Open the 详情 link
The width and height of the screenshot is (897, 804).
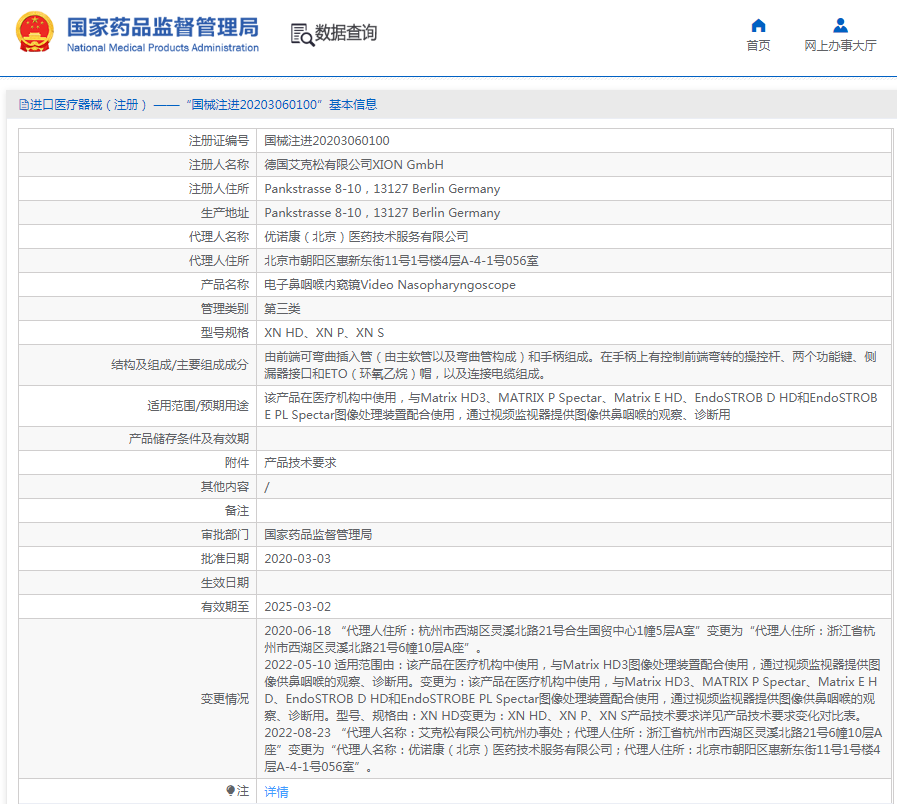click(276, 791)
